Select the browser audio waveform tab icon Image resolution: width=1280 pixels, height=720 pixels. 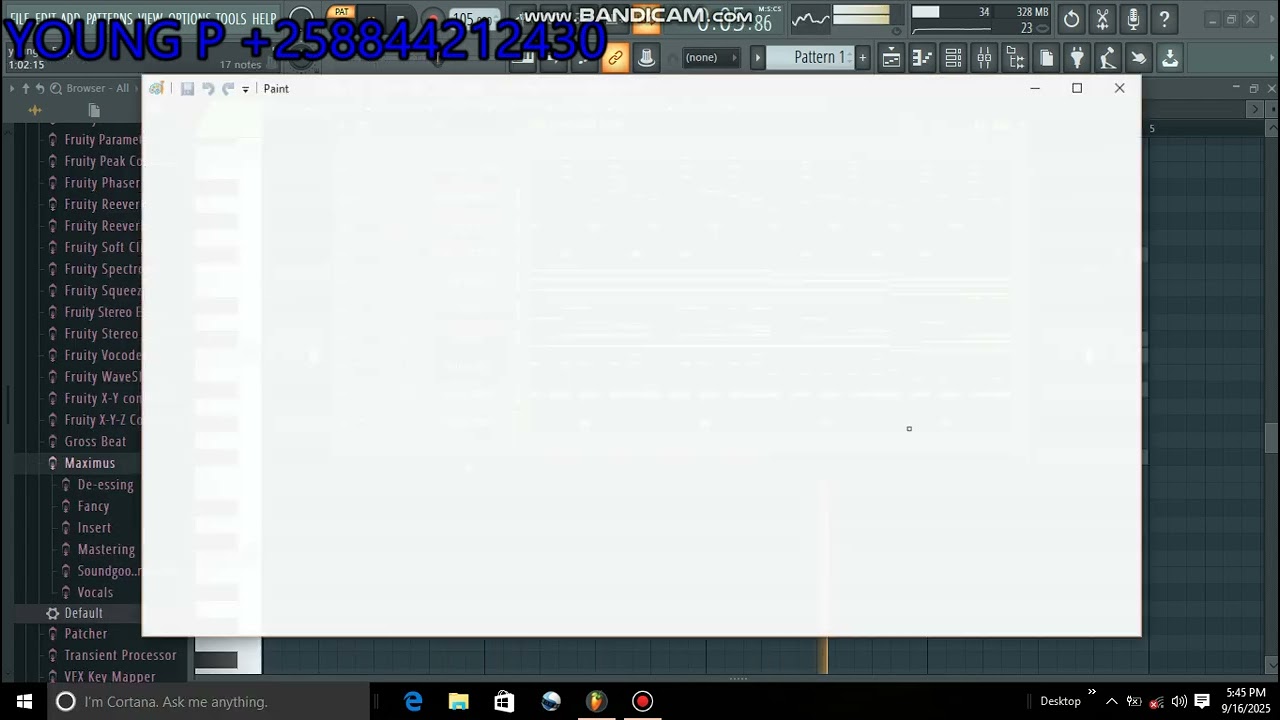pyautogui.click(x=35, y=110)
